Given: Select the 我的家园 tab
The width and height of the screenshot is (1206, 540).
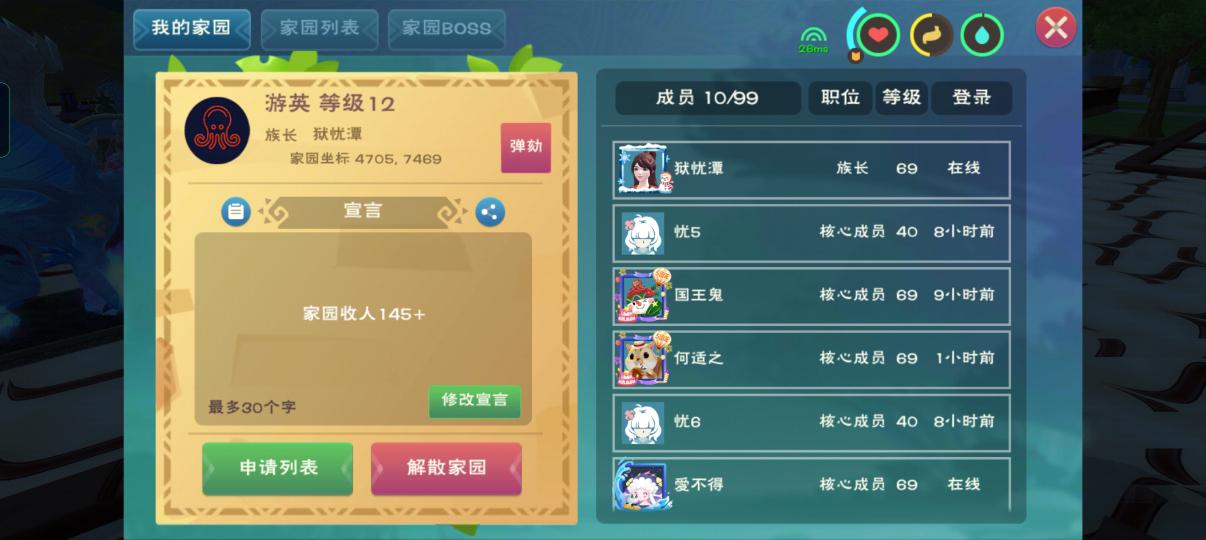Looking at the screenshot, I should [x=191, y=29].
